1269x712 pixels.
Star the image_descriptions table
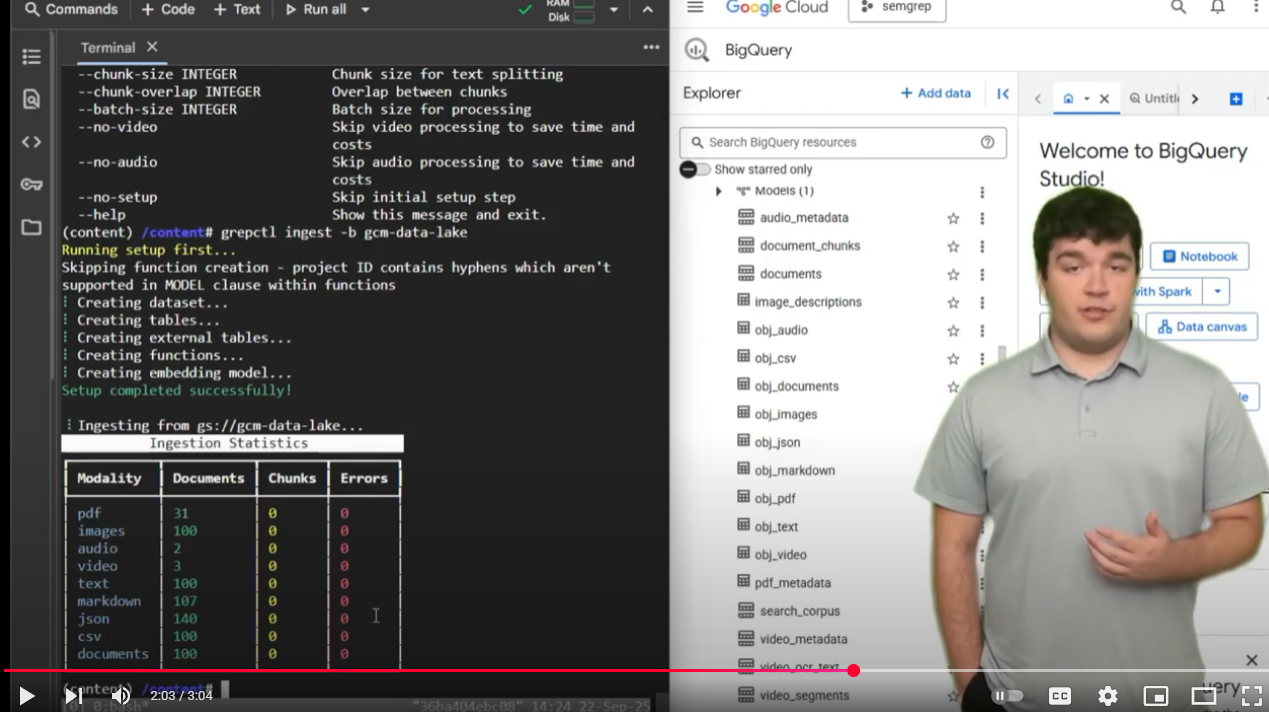953,302
